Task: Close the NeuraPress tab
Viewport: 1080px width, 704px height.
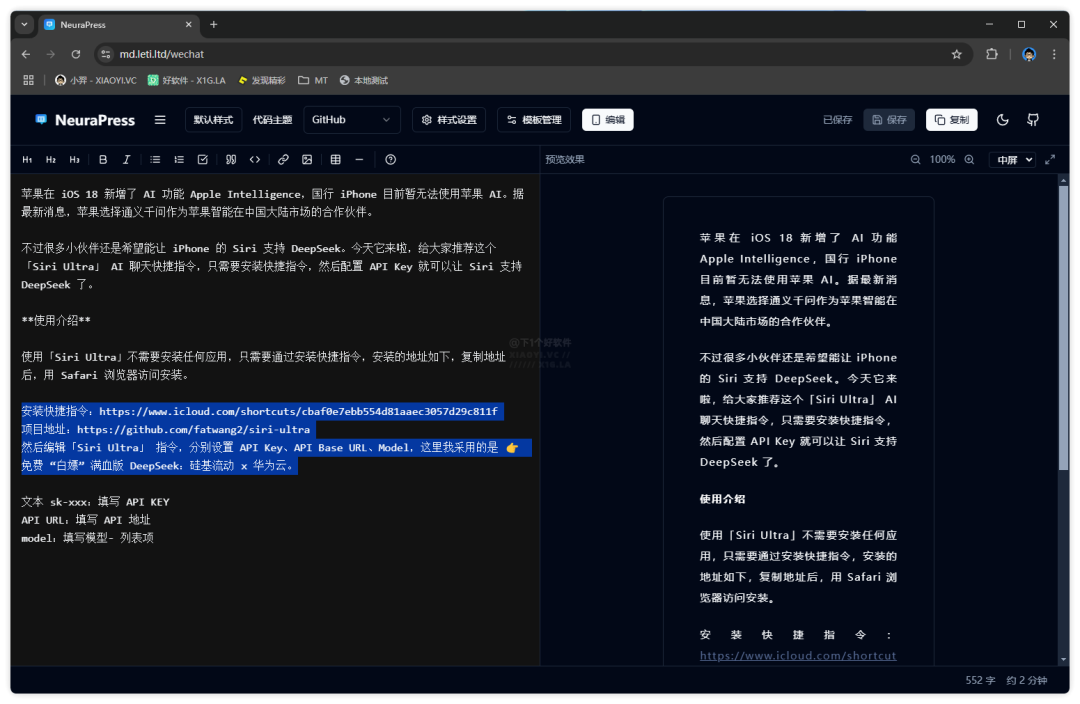Action: pos(189,25)
